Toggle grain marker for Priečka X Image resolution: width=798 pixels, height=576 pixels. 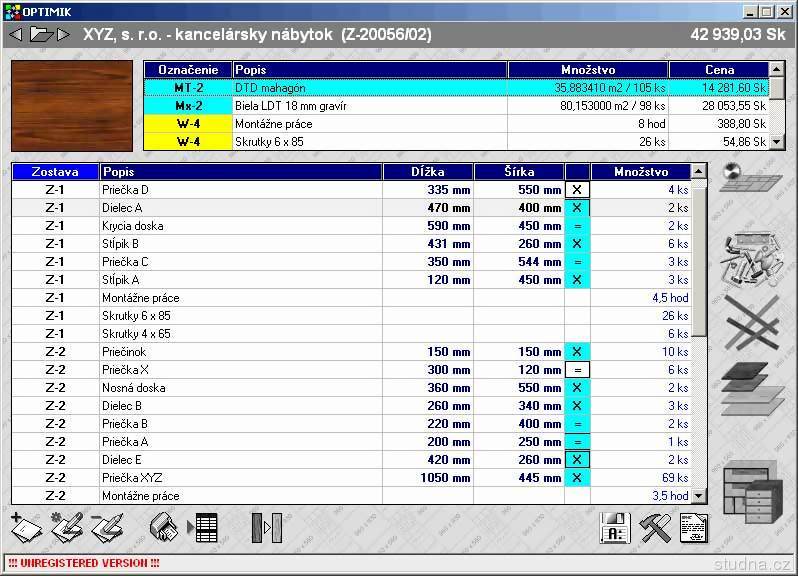pyautogui.click(x=577, y=370)
